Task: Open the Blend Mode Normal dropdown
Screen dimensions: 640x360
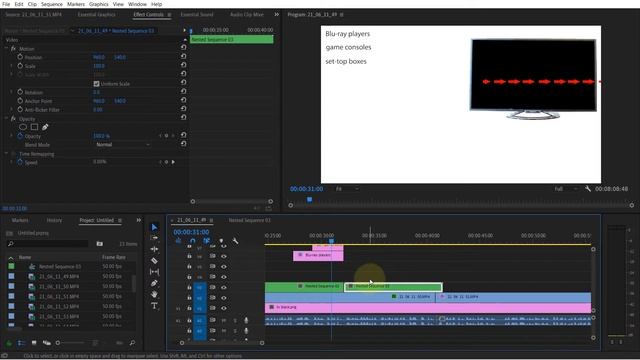Action: [x=123, y=144]
